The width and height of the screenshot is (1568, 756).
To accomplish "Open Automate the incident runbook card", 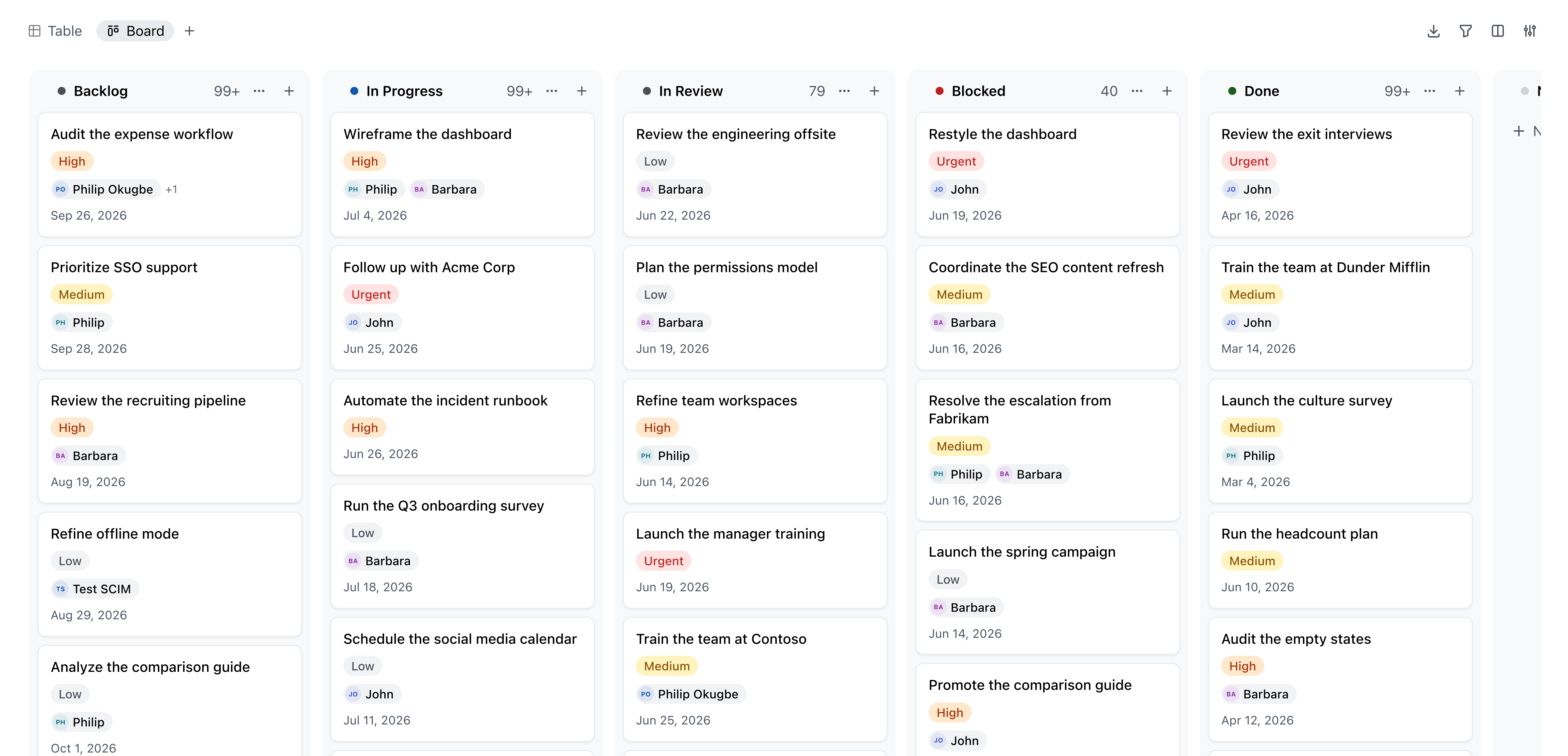I will pyautogui.click(x=463, y=427).
